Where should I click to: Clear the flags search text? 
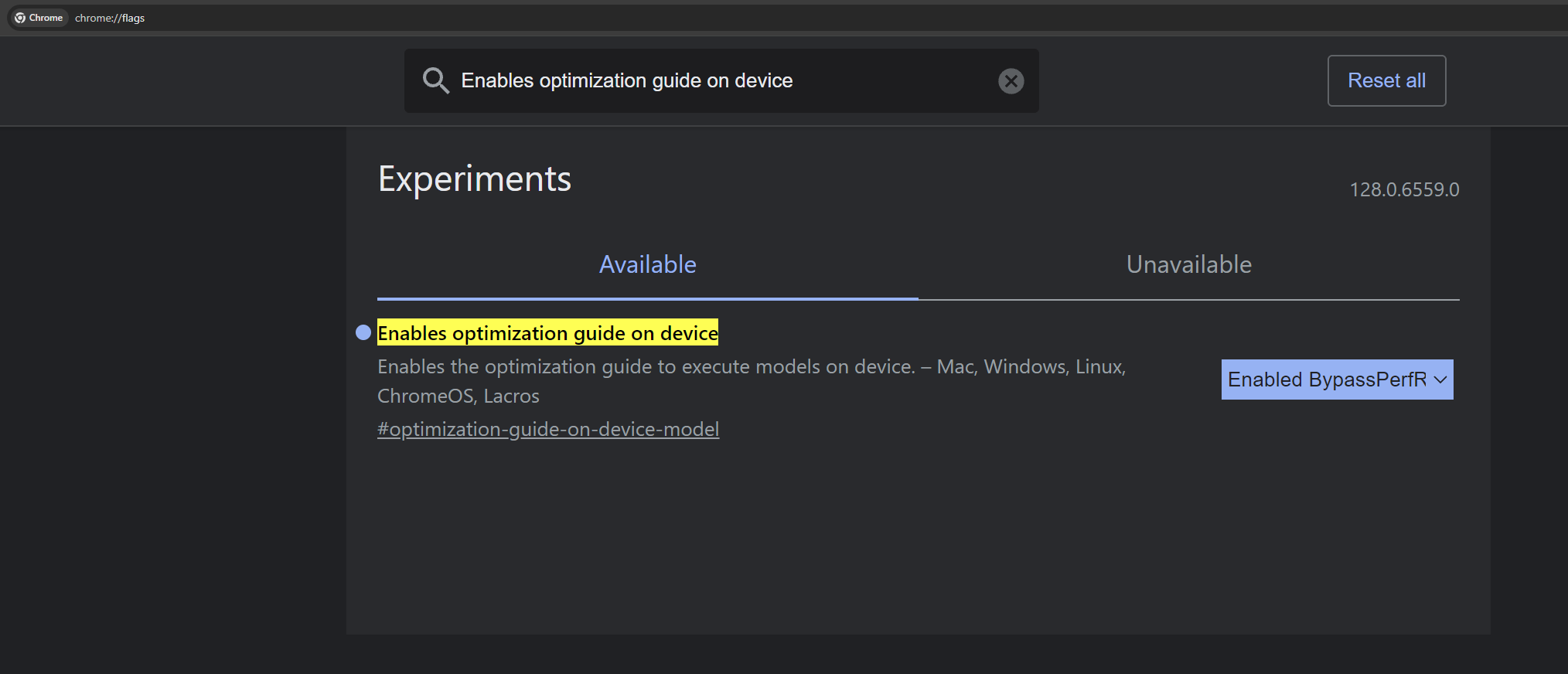tap(1011, 81)
